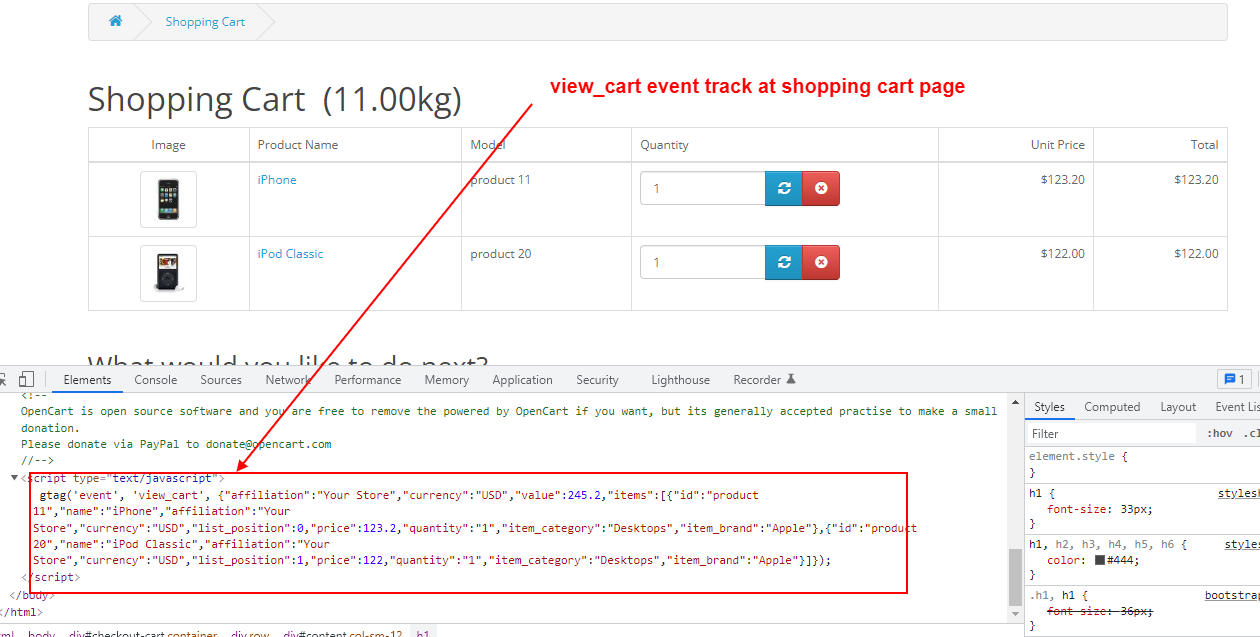The width and height of the screenshot is (1260, 637).
Task: Collapse the script tag node in DOM tree
Action: coord(14,478)
